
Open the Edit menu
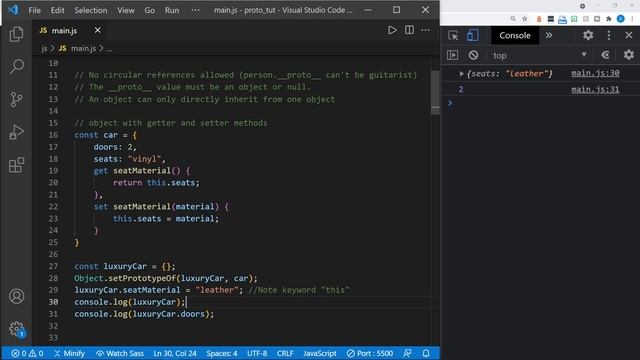click(x=57, y=10)
